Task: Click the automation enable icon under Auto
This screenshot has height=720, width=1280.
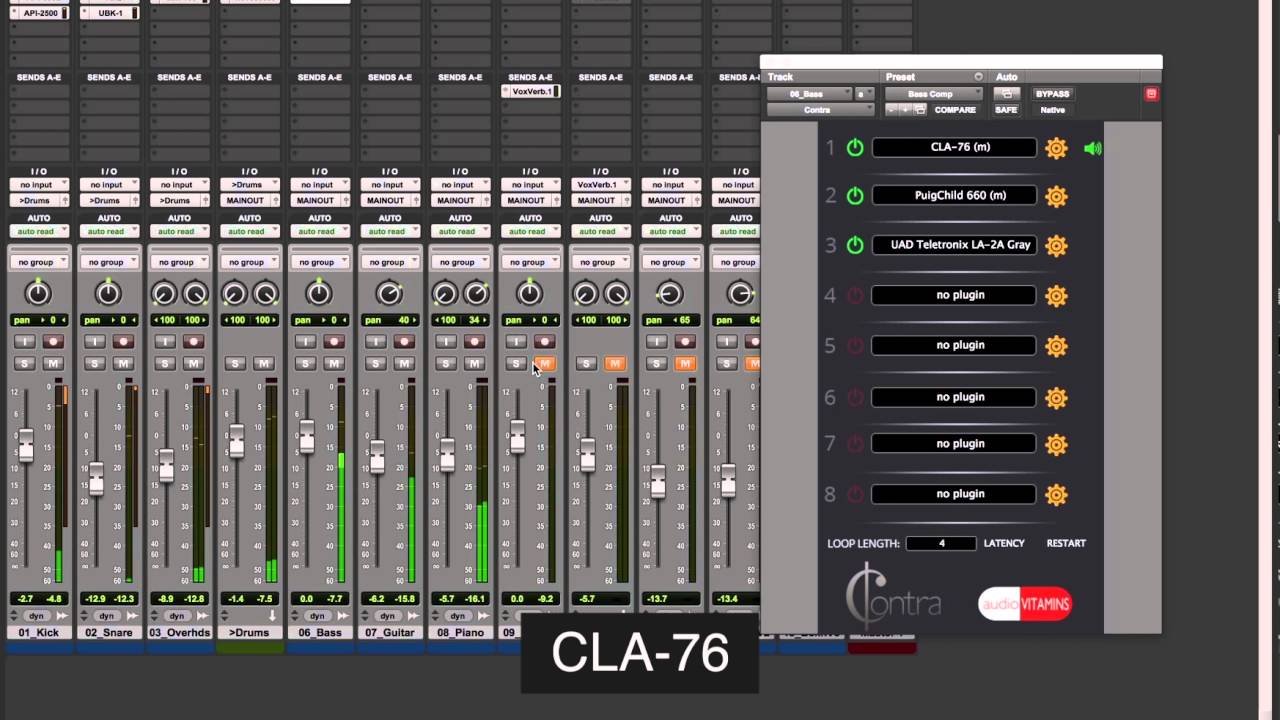Action: coord(1006,94)
